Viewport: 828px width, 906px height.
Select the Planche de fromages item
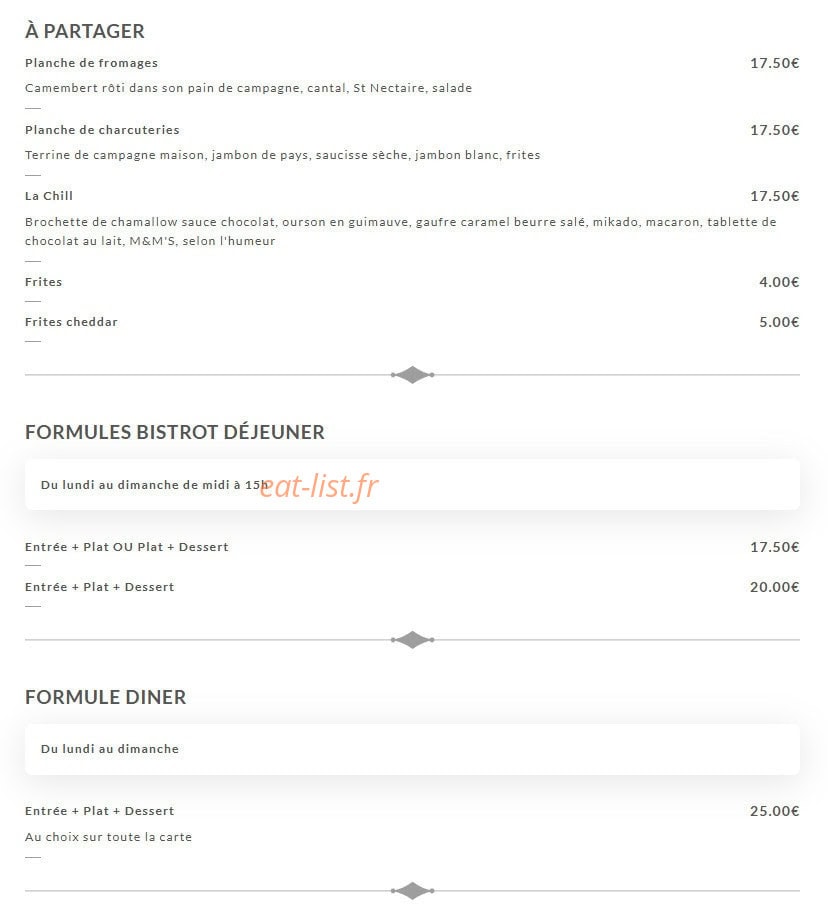click(91, 63)
